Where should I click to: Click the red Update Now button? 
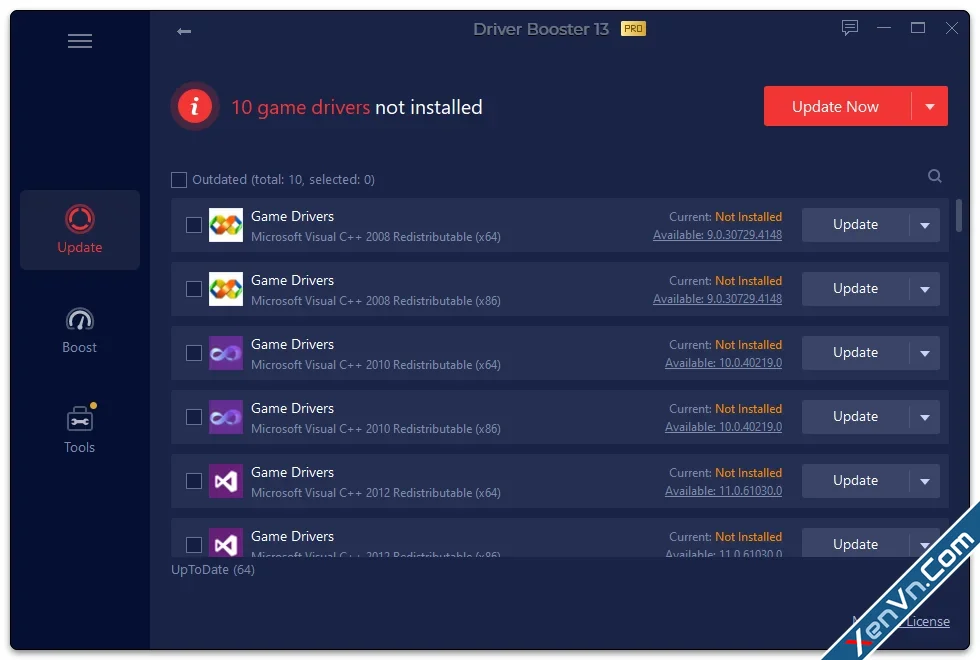837,106
